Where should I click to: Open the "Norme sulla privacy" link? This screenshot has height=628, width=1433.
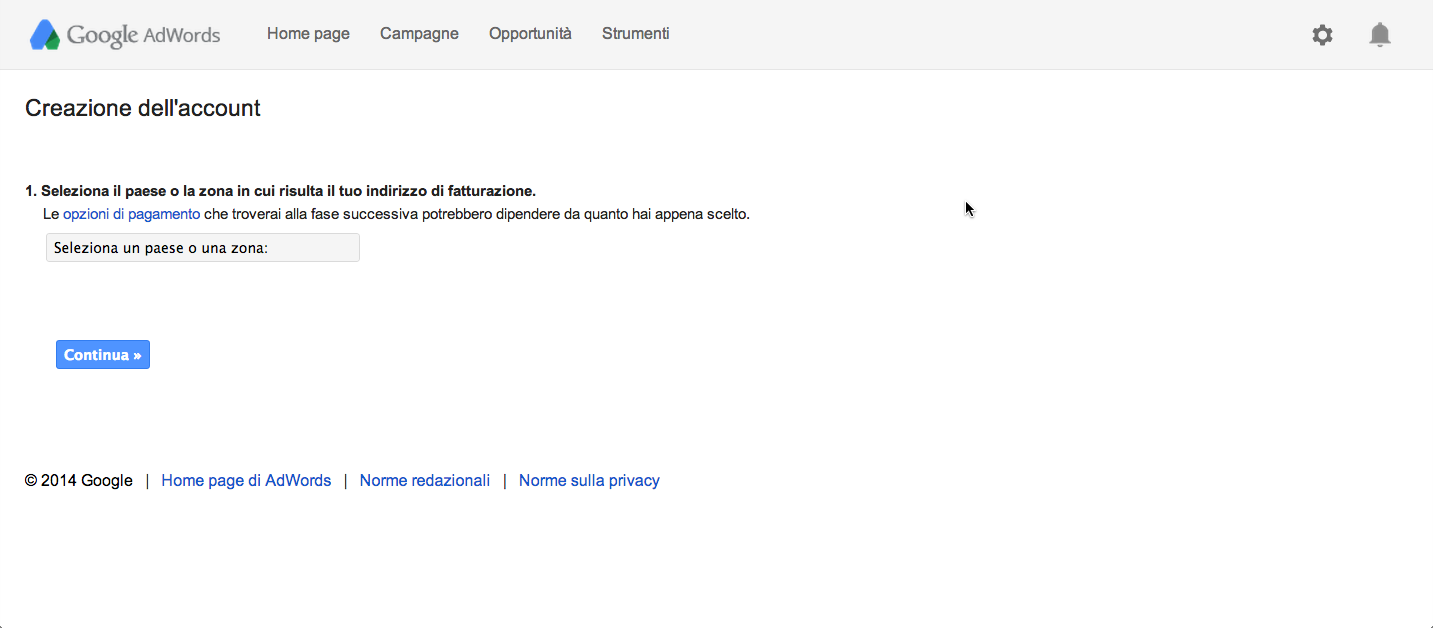(x=589, y=481)
